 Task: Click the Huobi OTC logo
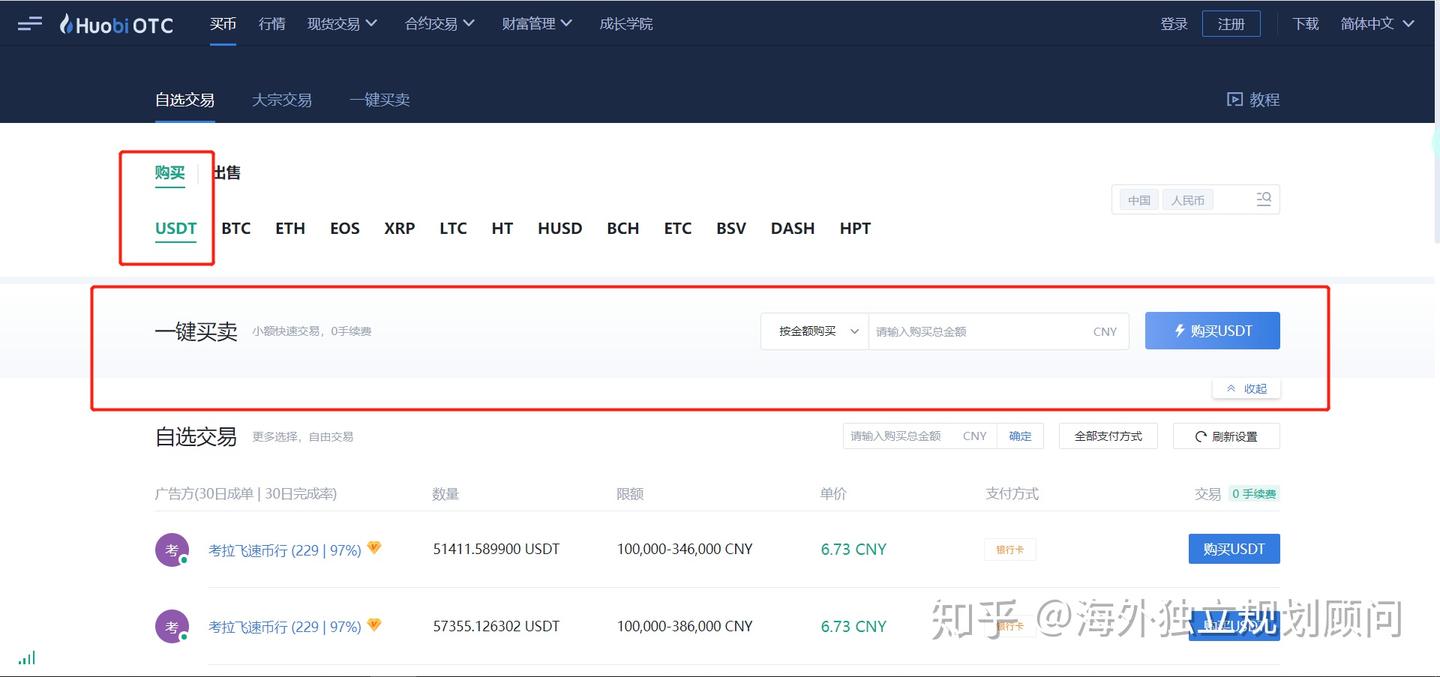(x=115, y=24)
